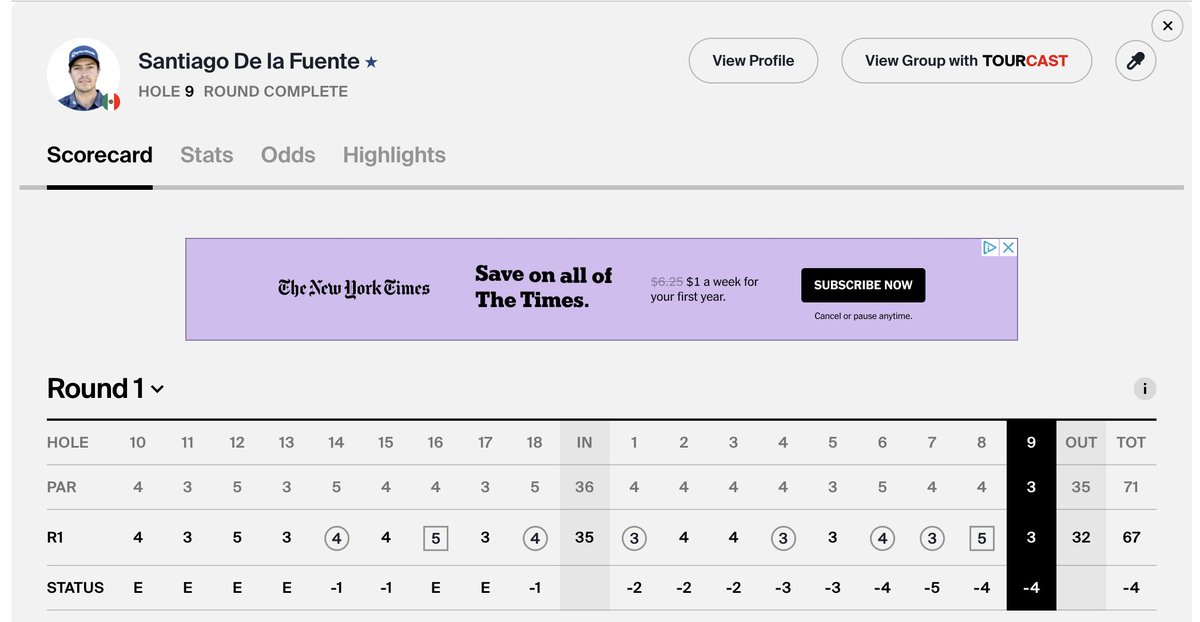Viewport: 1200px width, 622px height.
Task: Click the AdChoices icon on the ad
Action: pos(990,247)
